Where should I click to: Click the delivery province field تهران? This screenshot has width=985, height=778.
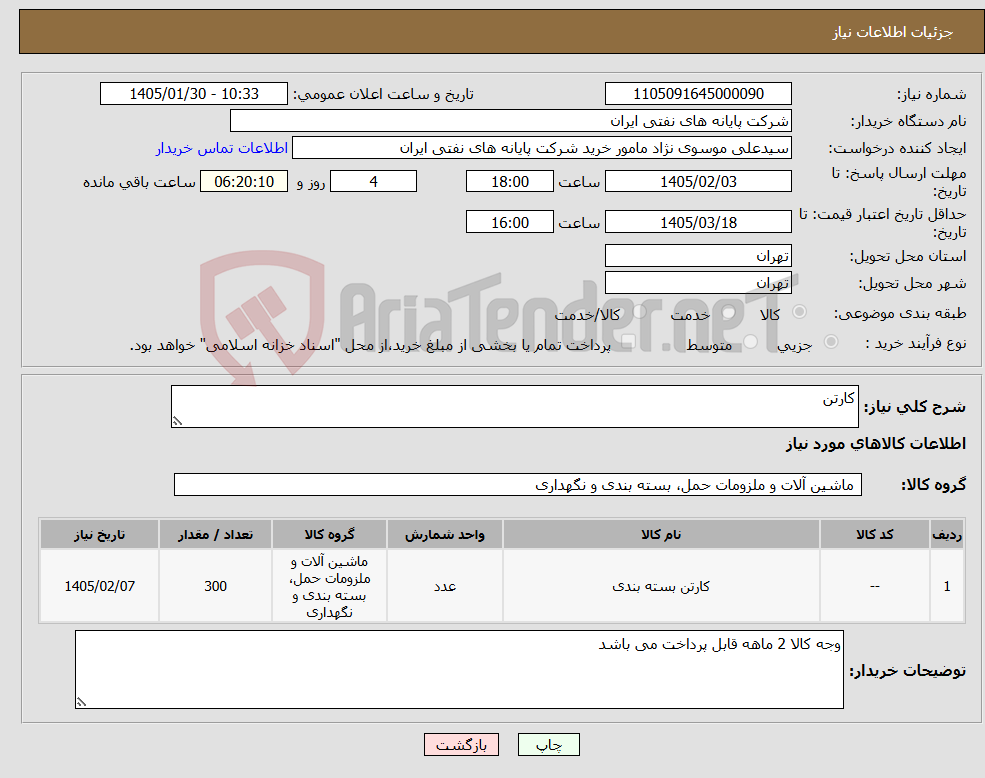[698, 256]
